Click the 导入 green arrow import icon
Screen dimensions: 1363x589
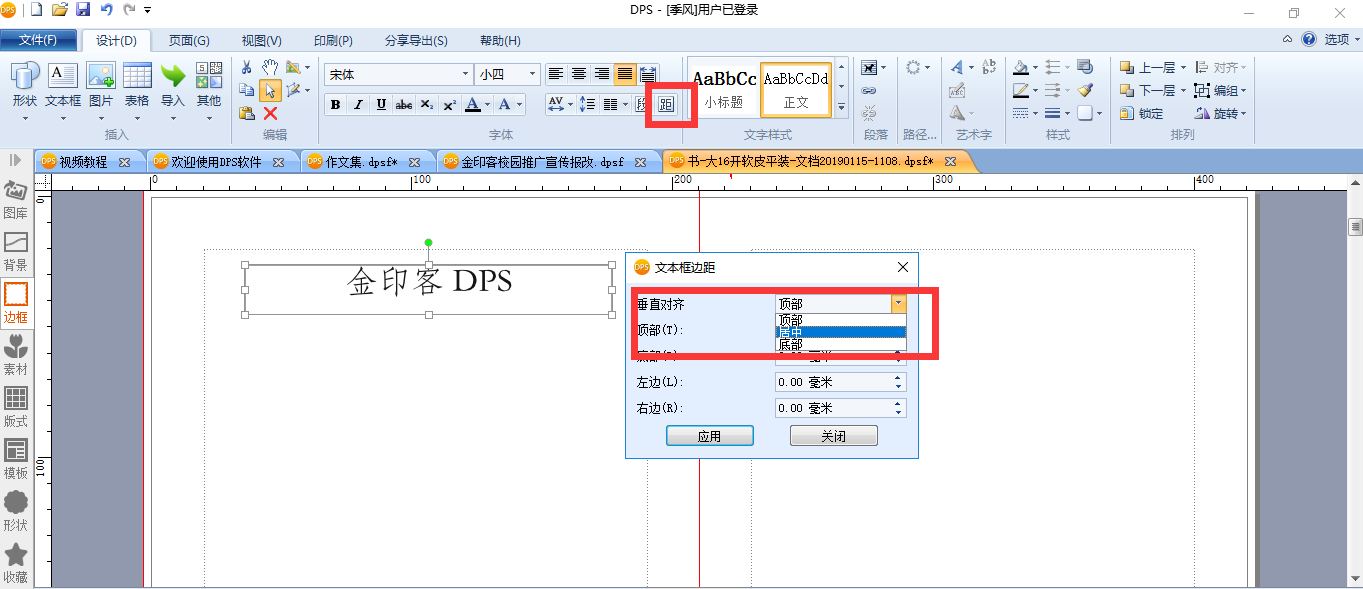point(173,84)
